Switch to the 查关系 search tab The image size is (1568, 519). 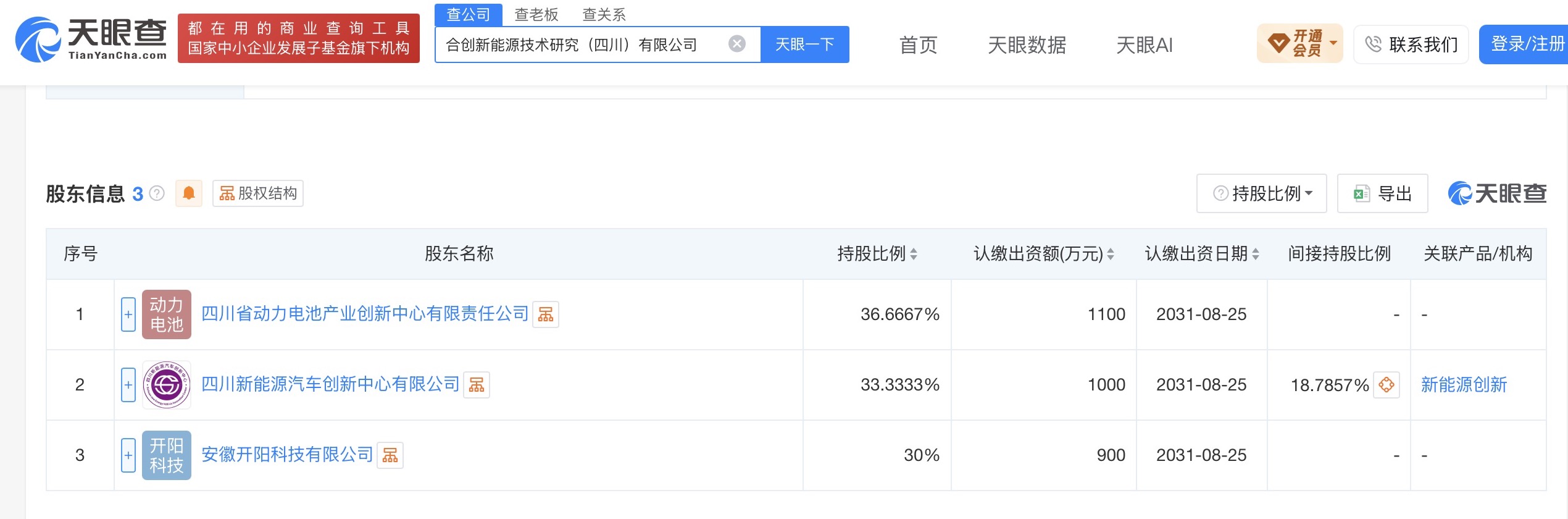coord(604,14)
